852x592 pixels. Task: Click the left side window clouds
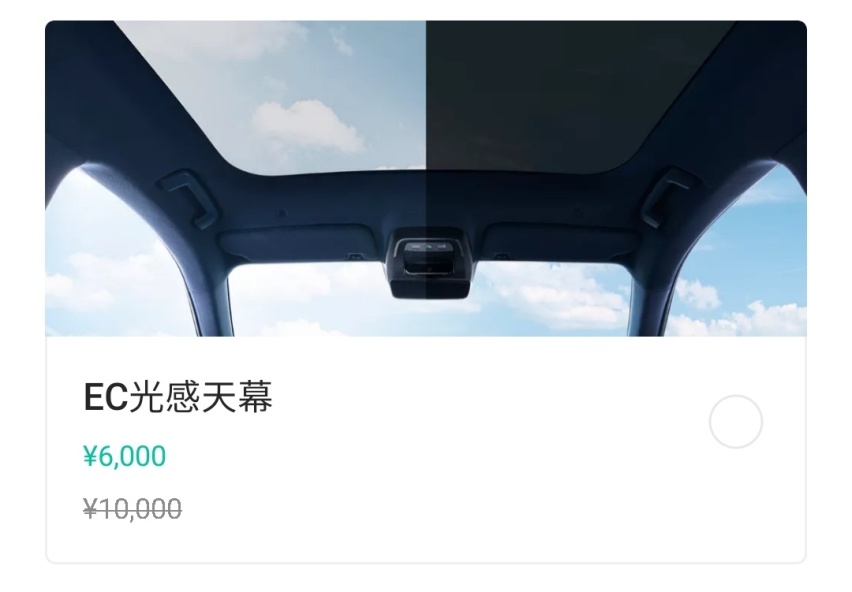pyautogui.click(x=109, y=266)
